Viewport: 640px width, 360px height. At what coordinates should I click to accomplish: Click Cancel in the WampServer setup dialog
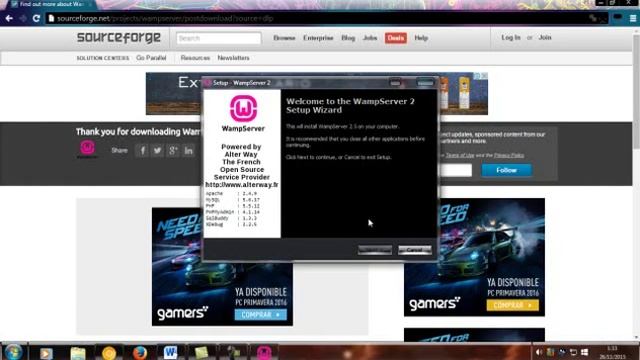(x=415, y=250)
